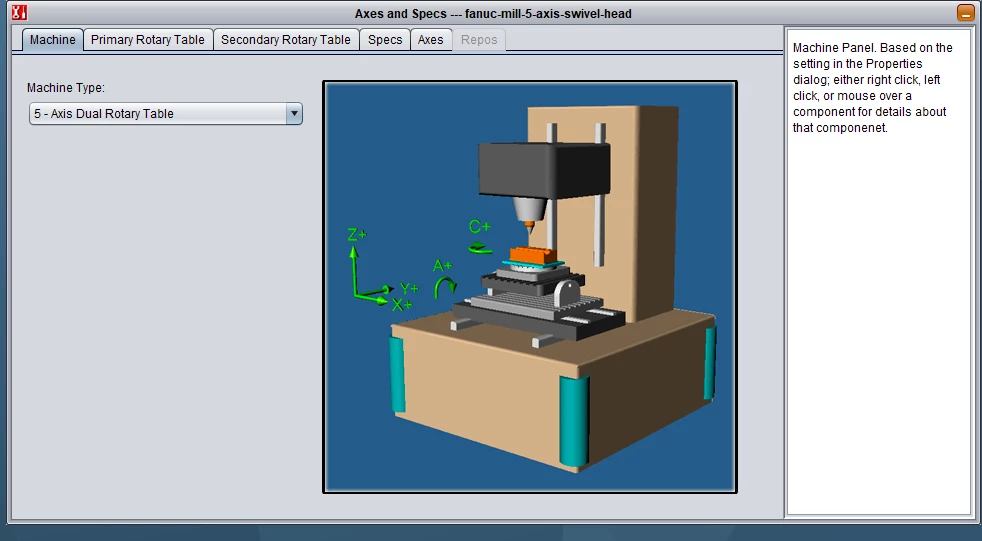Viewport: 982px width, 541px height.
Task: Click the Z+ axis arrow
Action: 354,269
